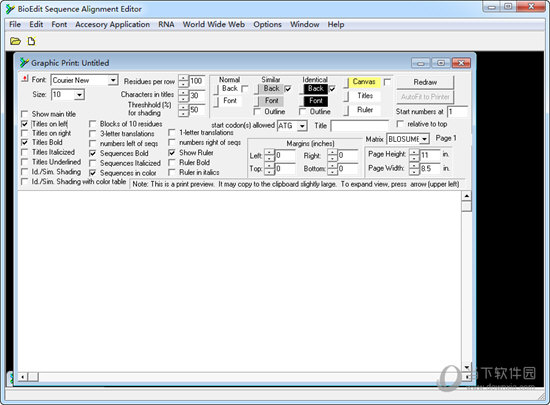This screenshot has width=550, height=405.
Task: Open the World Wide Web menu
Action: (214, 25)
